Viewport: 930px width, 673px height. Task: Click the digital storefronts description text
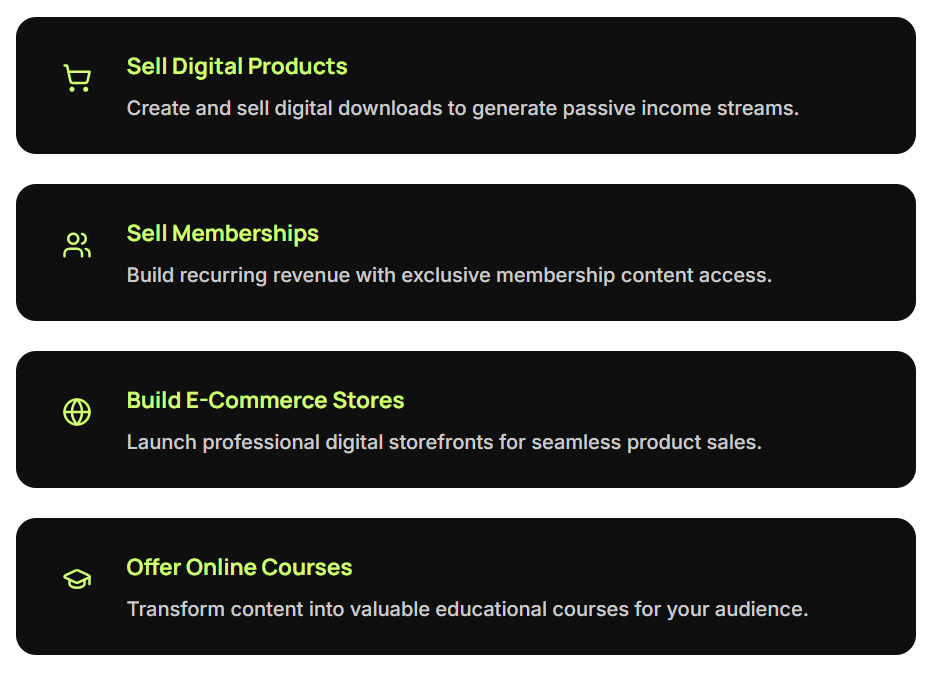(x=444, y=442)
